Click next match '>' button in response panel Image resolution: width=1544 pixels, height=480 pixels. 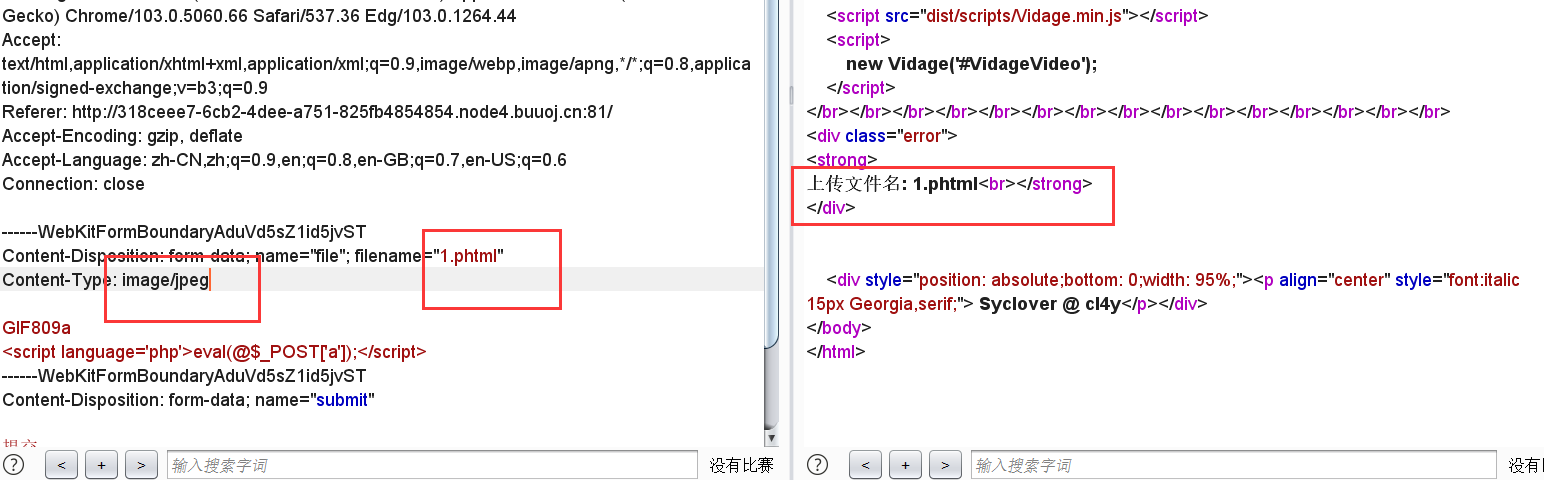945,465
